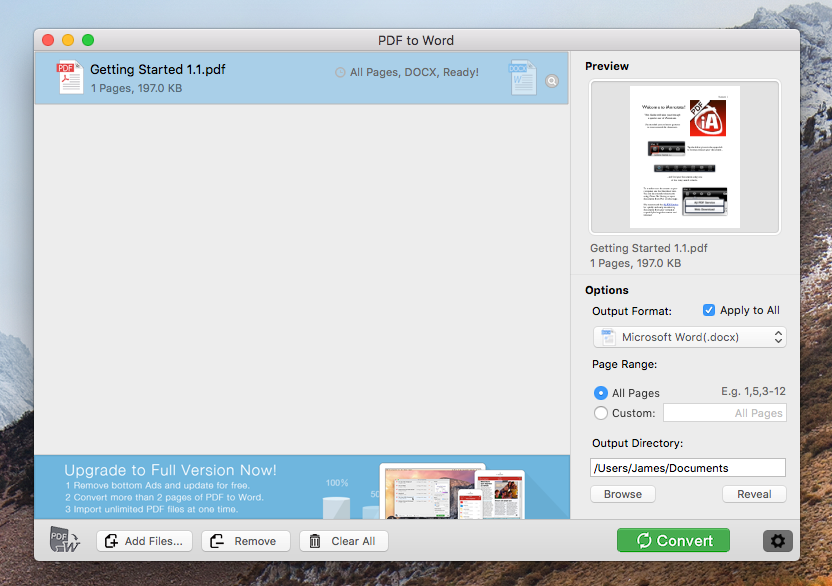Close the PDF to Word window
832x586 pixels.
[48, 40]
